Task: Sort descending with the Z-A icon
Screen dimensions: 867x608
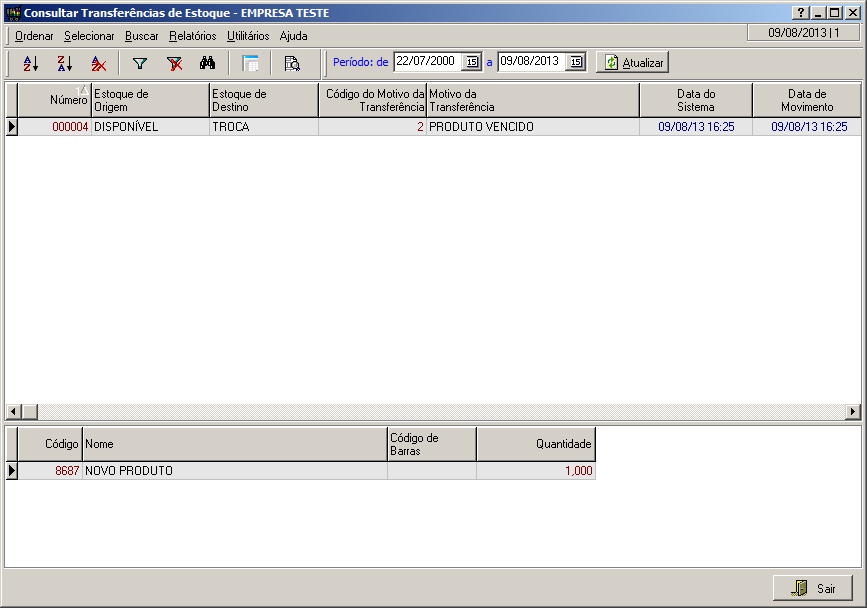Action: [x=64, y=63]
